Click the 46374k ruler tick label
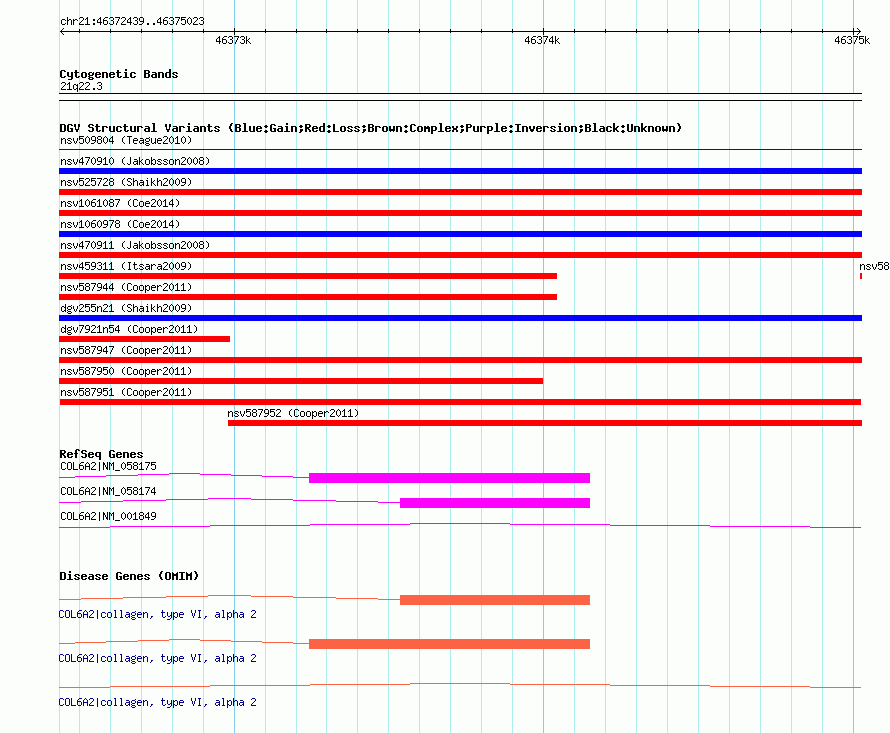 pyautogui.click(x=542, y=40)
